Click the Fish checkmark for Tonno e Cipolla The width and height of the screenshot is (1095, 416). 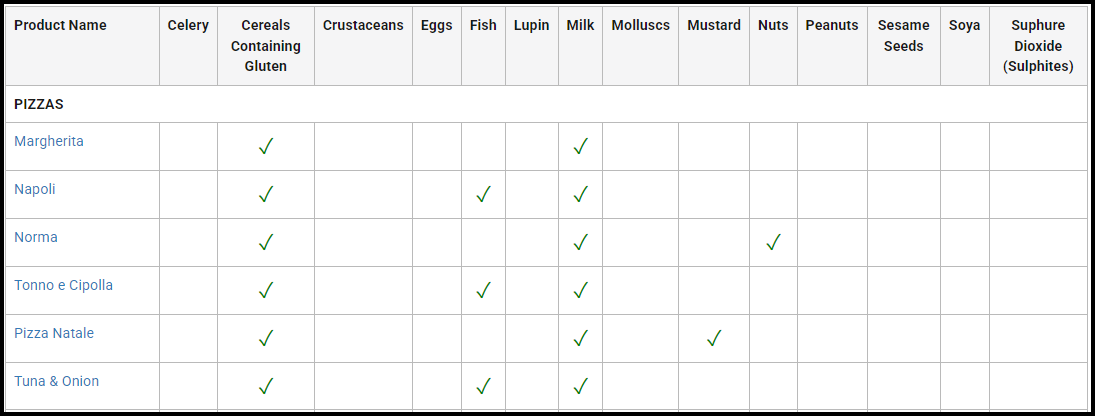point(483,290)
